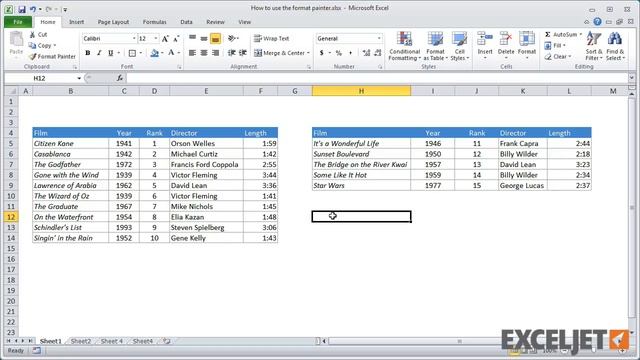
Task: Click the Insert cells button
Action: tap(485, 46)
